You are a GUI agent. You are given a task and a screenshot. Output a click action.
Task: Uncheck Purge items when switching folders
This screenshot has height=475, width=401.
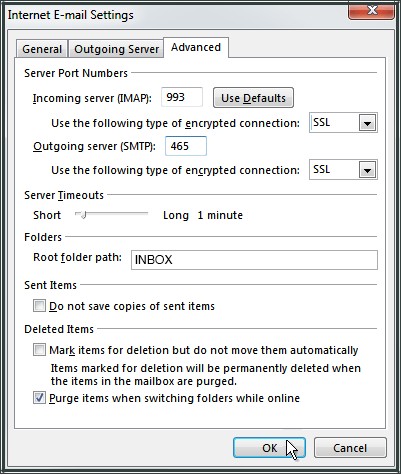(x=39, y=398)
